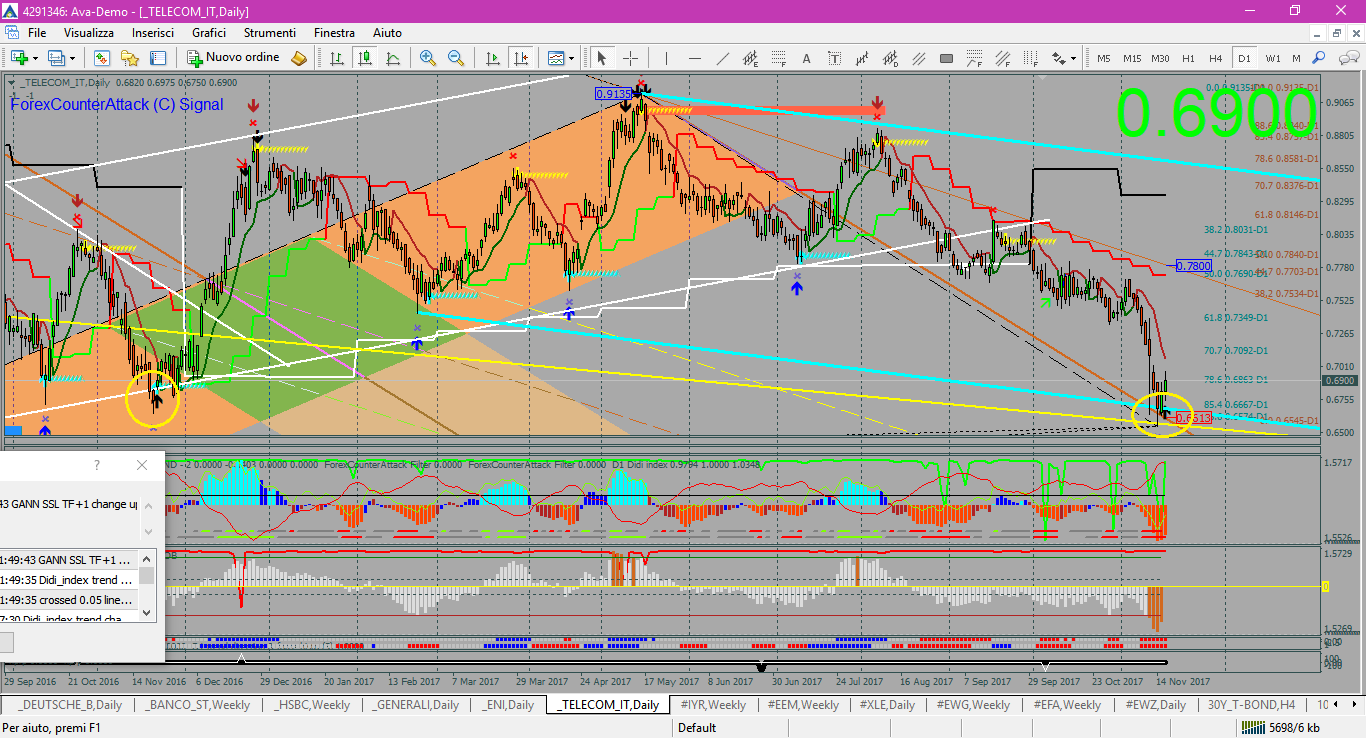Switch to M15 timeframe
Viewport: 1366px width, 738px height.
click(1132, 58)
